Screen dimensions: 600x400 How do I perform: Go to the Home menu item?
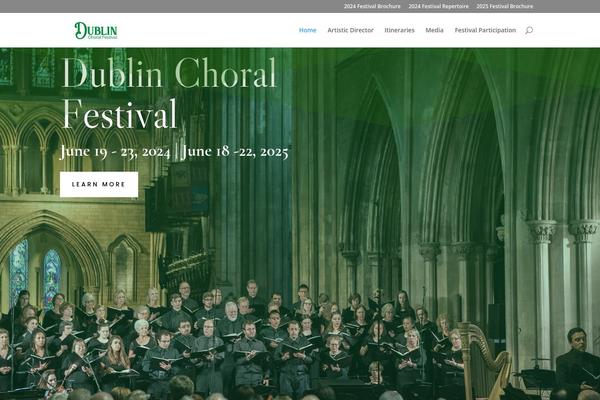coord(308,30)
